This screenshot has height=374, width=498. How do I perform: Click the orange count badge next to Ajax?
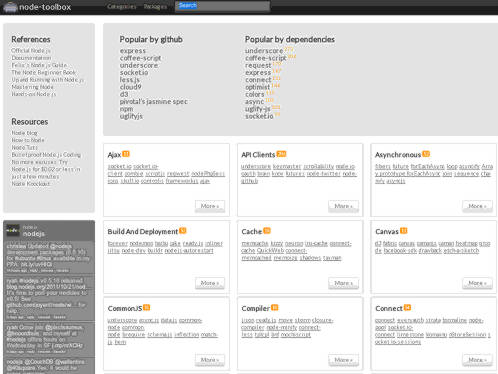(126, 154)
